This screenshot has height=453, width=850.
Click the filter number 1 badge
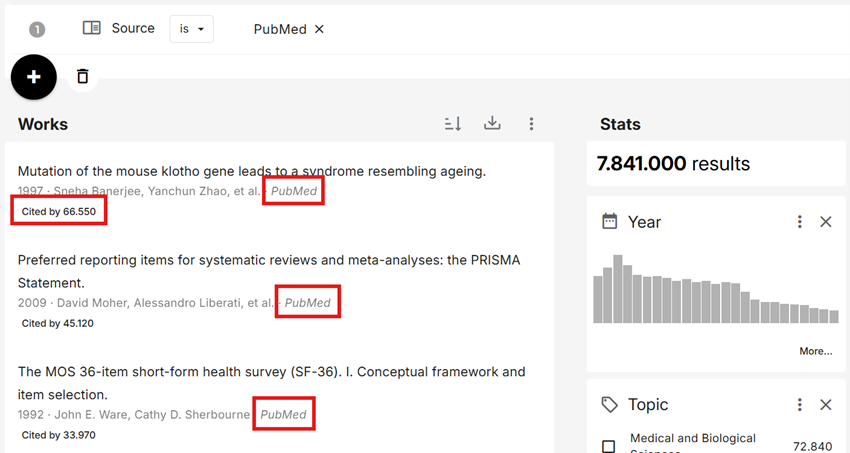click(37, 30)
